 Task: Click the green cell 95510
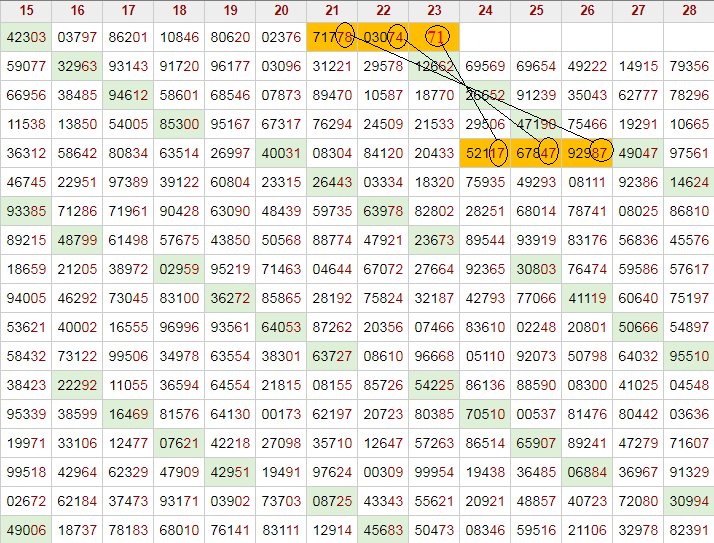(x=689, y=356)
